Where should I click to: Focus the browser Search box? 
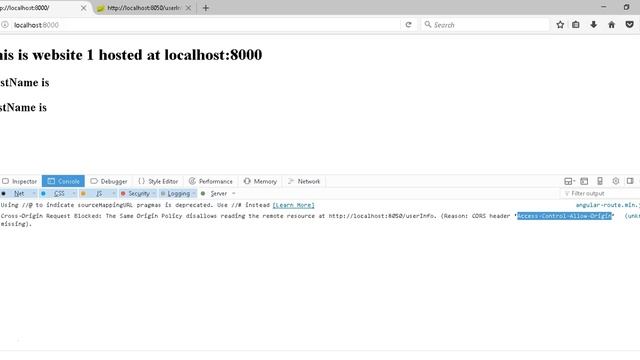point(486,25)
